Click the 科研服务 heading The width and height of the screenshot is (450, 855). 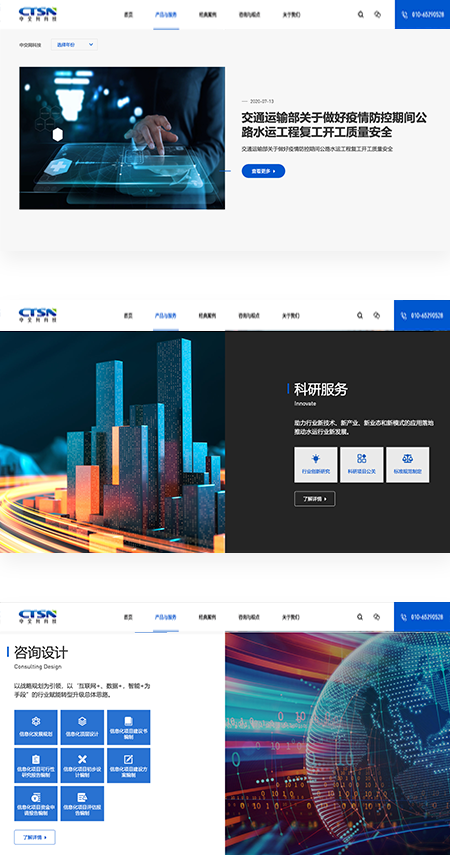click(321, 389)
